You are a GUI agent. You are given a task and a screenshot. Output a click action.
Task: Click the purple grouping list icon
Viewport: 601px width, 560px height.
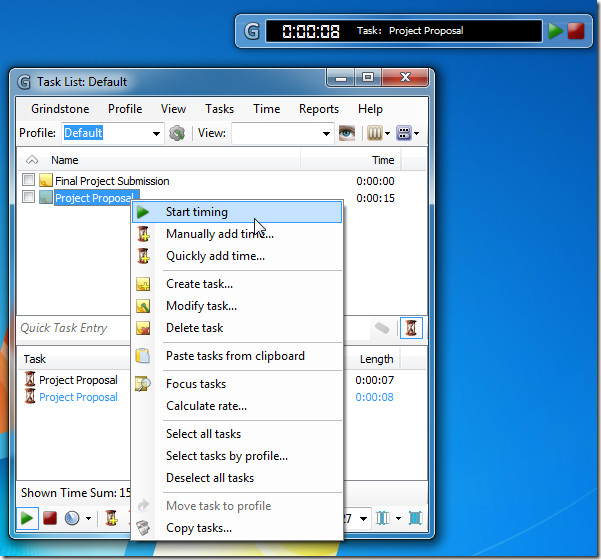[404, 133]
